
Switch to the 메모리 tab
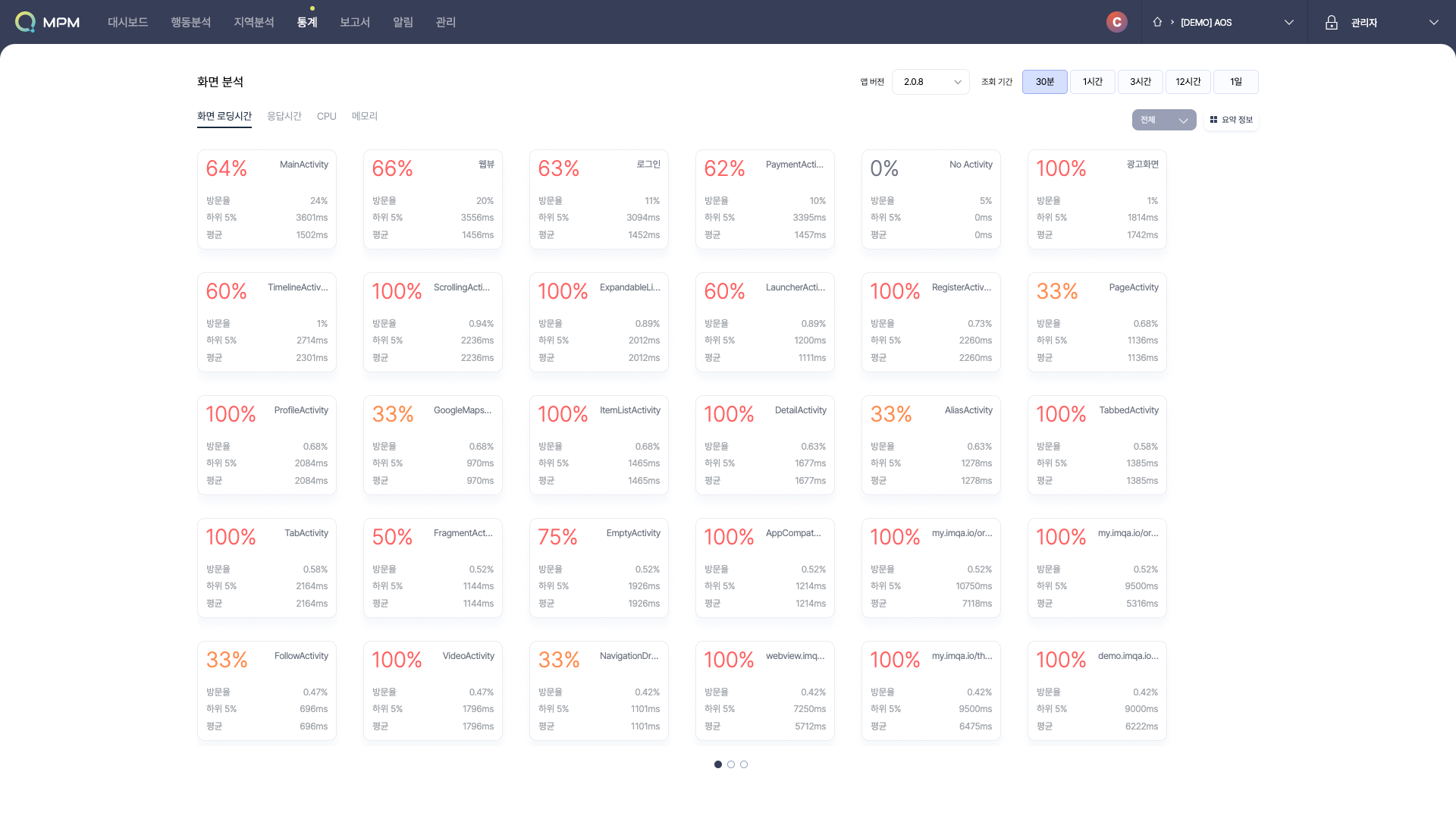(x=364, y=116)
